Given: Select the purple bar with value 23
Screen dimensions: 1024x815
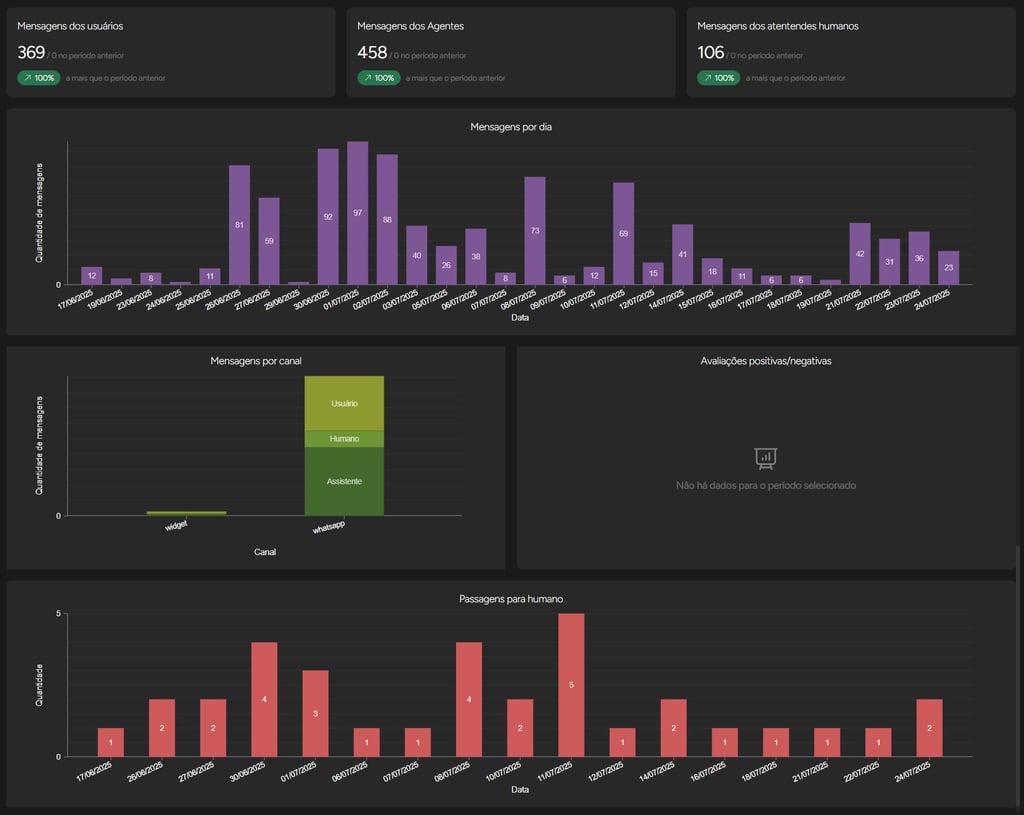Looking at the screenshot, I should 948,268.
